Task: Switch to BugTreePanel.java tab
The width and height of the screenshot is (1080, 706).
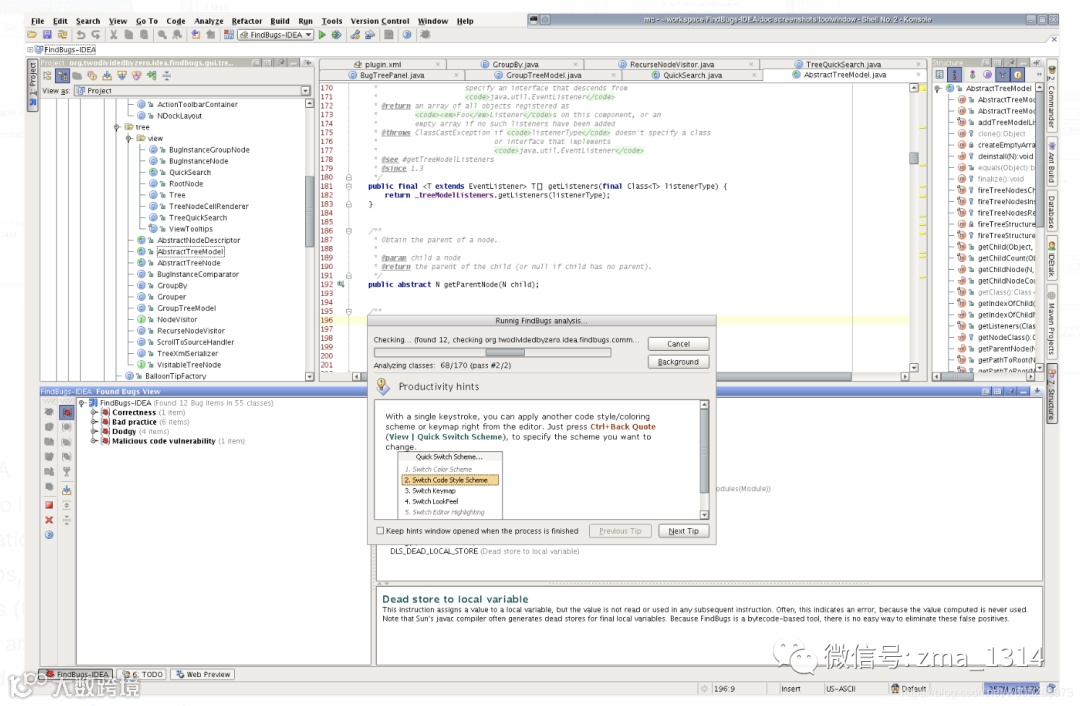Action: (392, 75)
